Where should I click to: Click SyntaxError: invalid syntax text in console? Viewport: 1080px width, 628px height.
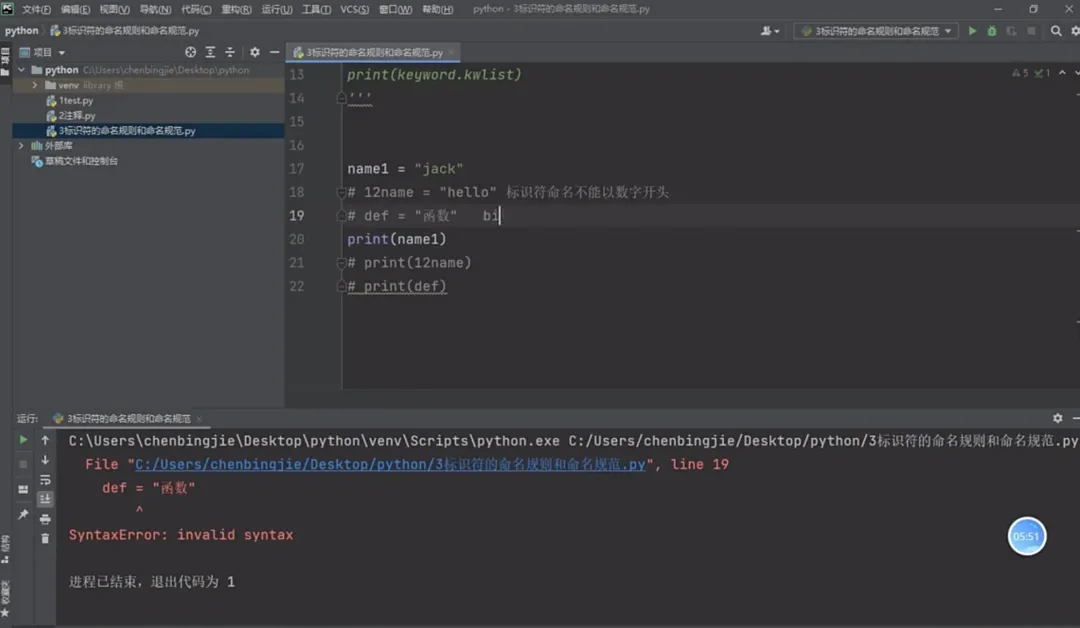(181, 534)
